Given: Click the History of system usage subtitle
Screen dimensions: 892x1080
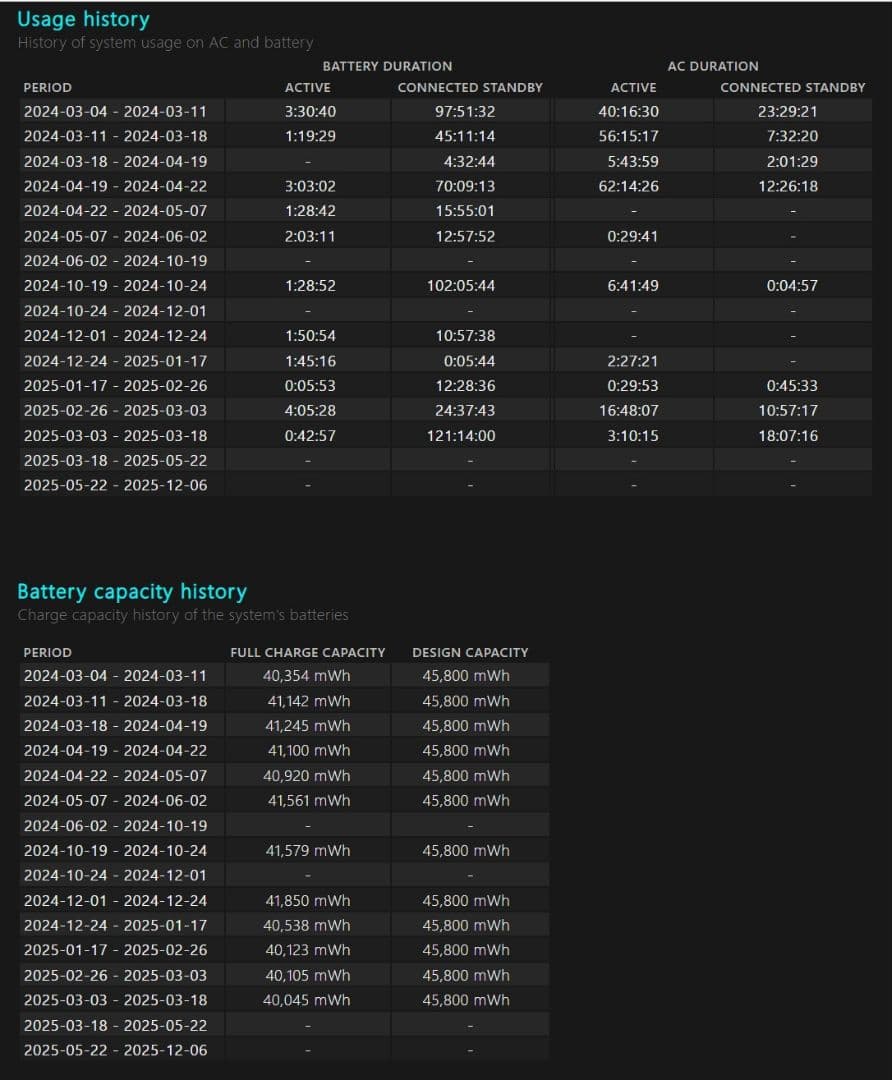Looking at the screenshot, I should 165,43.
